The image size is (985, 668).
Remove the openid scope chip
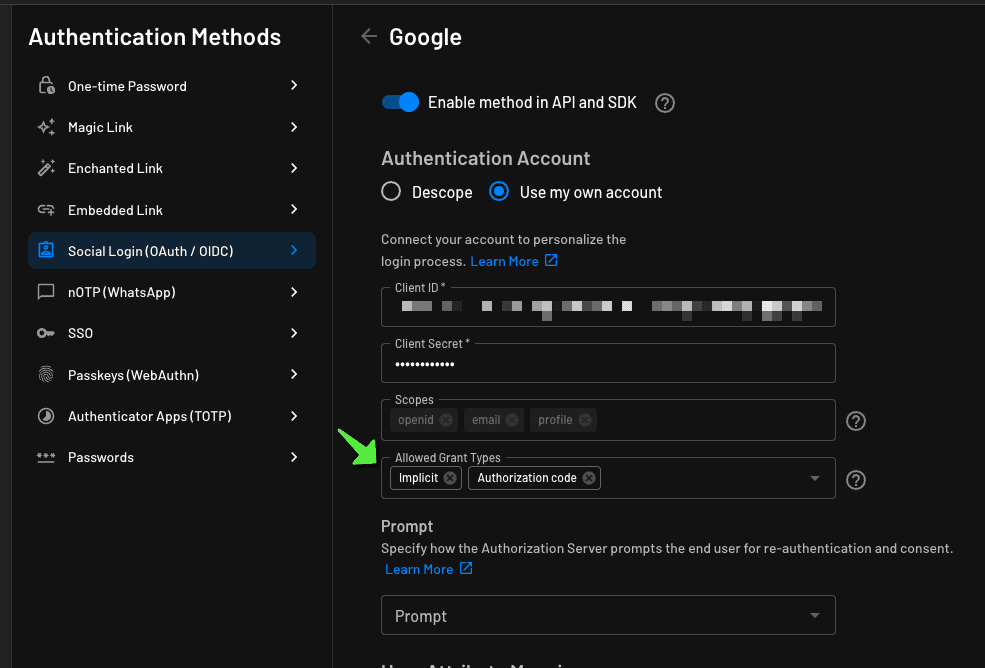click(x=447, y=419)
